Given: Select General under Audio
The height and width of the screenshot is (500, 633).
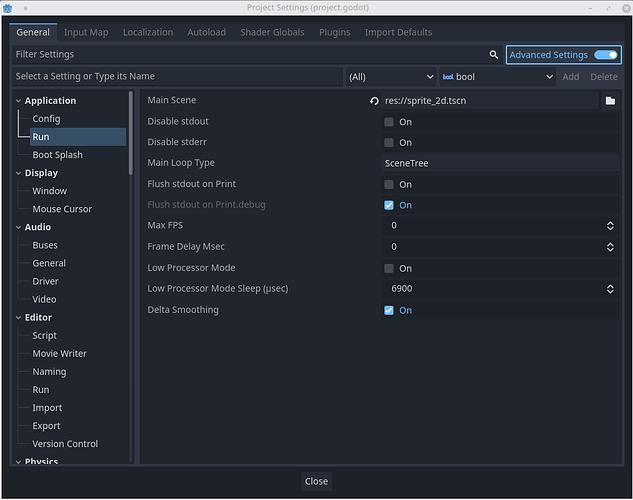Looking at the screenshot, I should click(x=49, y=264).
